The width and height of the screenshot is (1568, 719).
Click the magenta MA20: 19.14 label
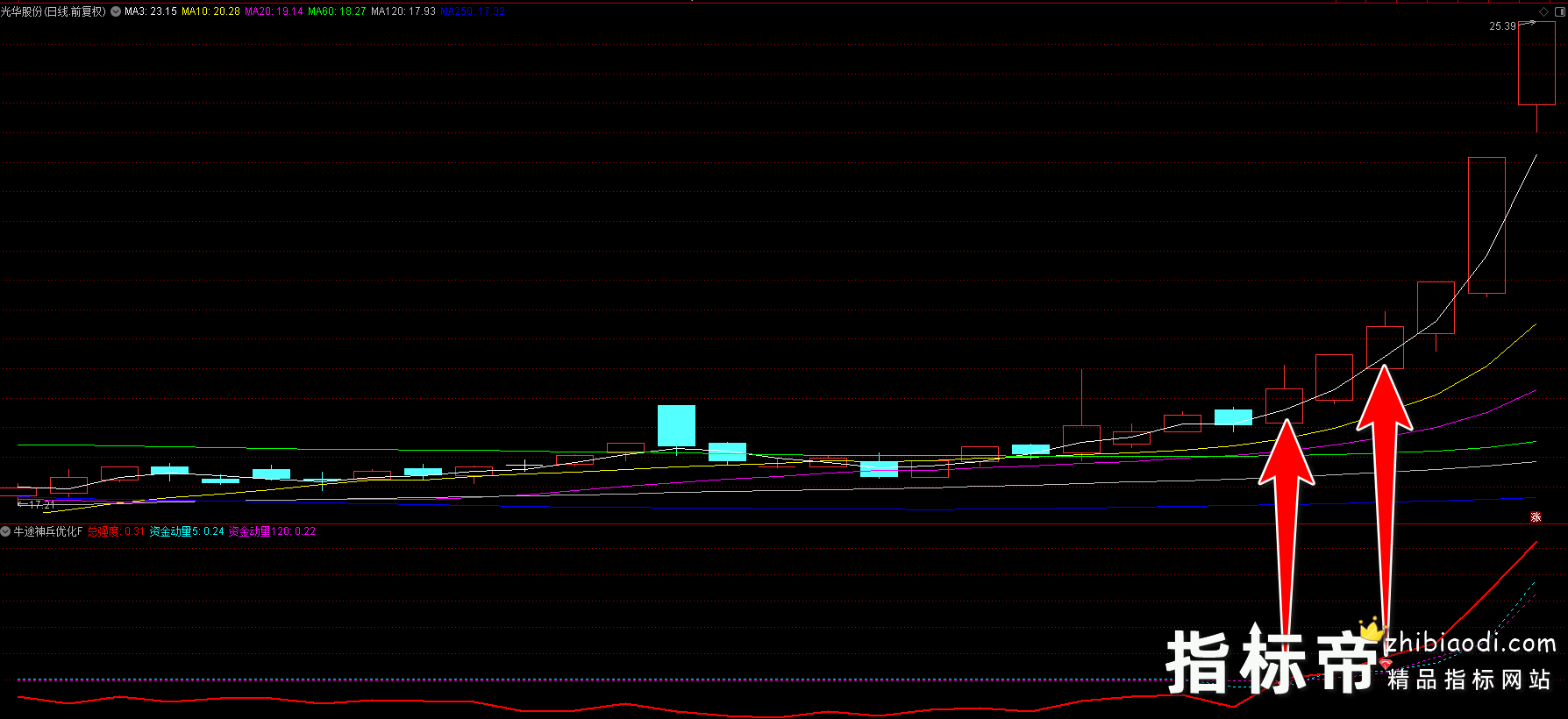[x=274, y=11]
